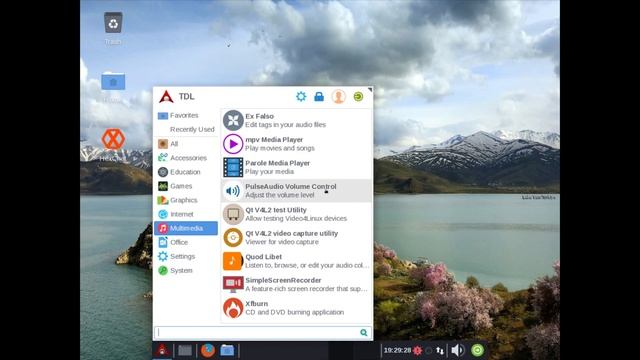Open the Settings category
640x360 pixels.
186,256
